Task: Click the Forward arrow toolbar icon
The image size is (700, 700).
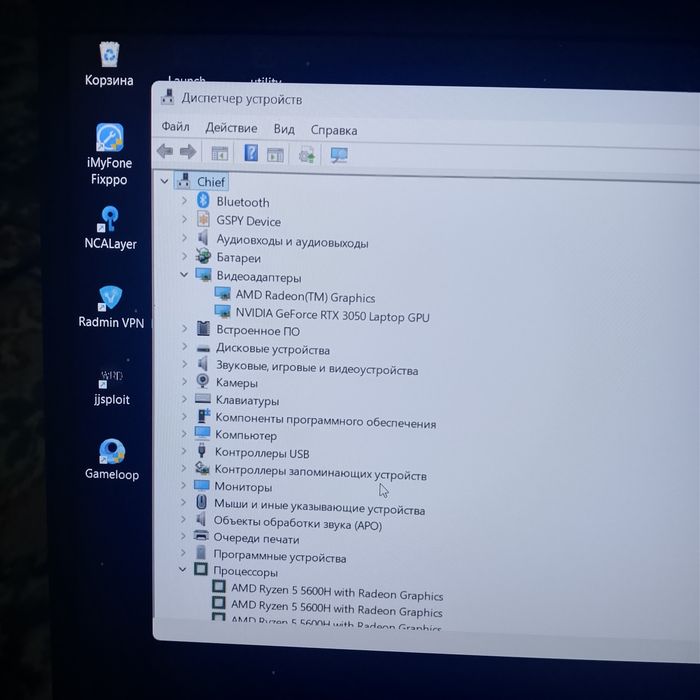Action: point(188,151)
